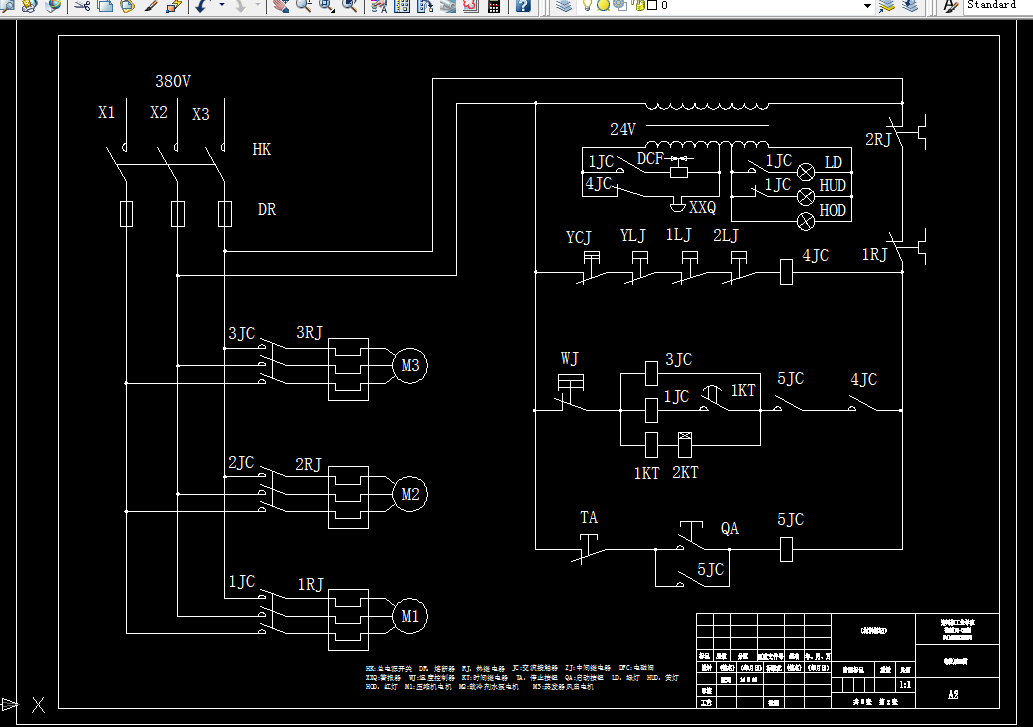
Task: Toggle layer 0 lock icon
Action: click(x=638, y=5)
